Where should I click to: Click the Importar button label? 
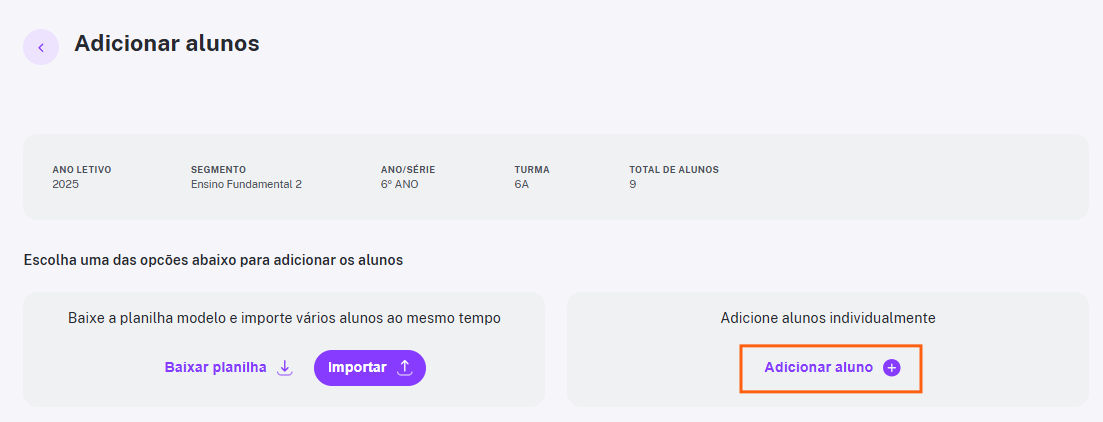(x=357, y=368)
